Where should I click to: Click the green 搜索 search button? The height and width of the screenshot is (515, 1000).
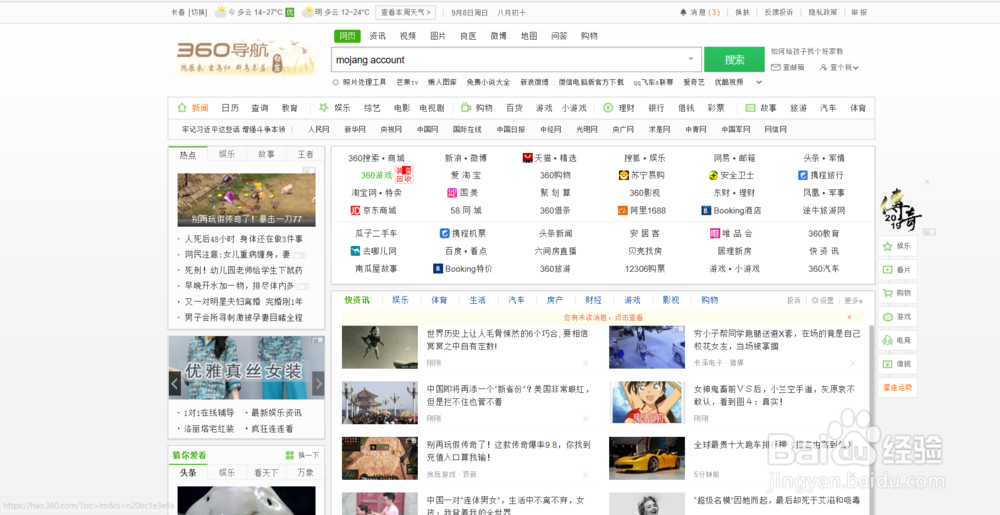pos(734,59)
